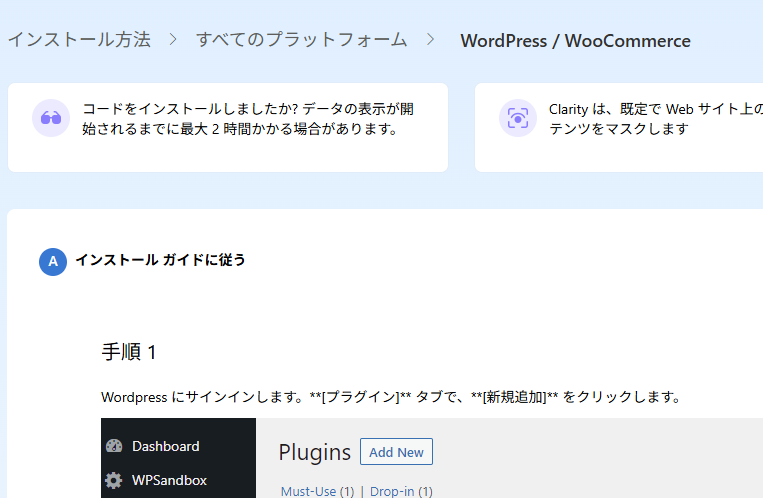Image resolution: width=763 pixels, height=498 pixels.
Task: Click the インストール ガイドに従う heading
Action: [x=160, y=260]
